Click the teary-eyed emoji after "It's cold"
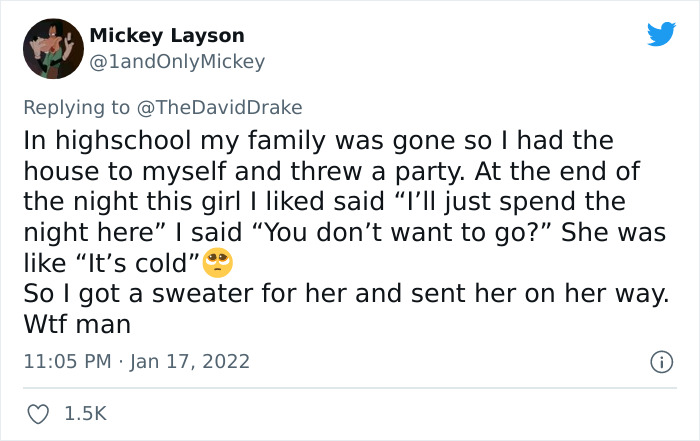 pyautogui.click(x=217, y=264)
